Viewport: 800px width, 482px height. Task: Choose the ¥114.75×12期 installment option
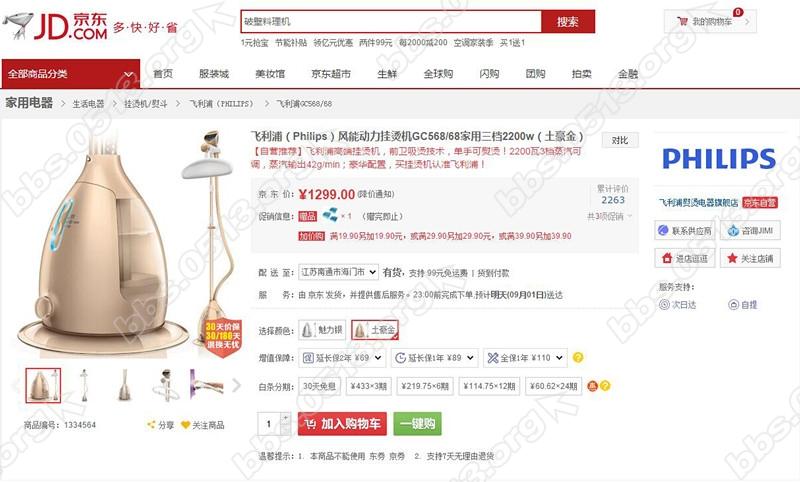pyautogui.click(x=489, y=386)
